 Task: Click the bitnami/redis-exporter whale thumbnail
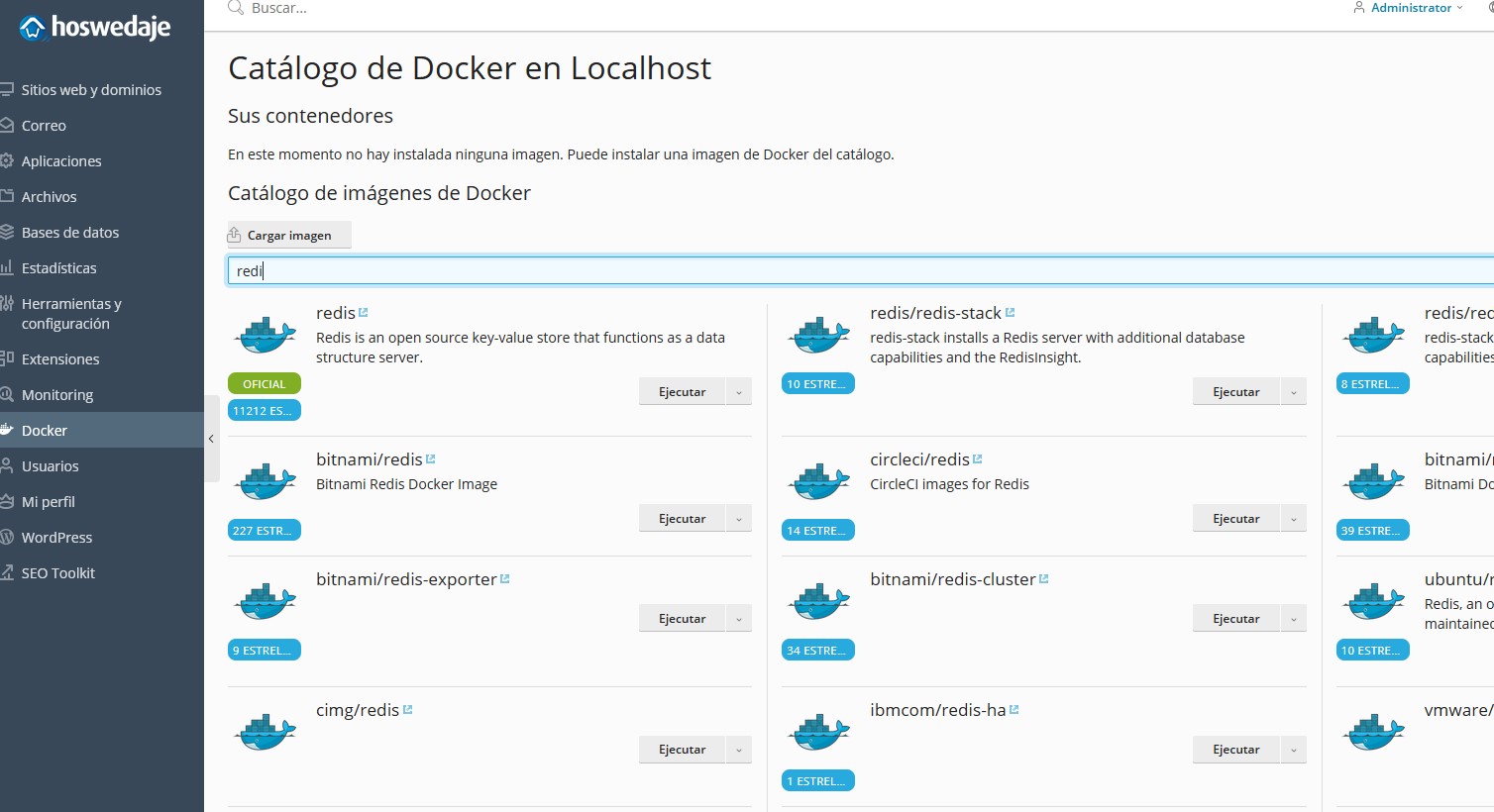265,601
